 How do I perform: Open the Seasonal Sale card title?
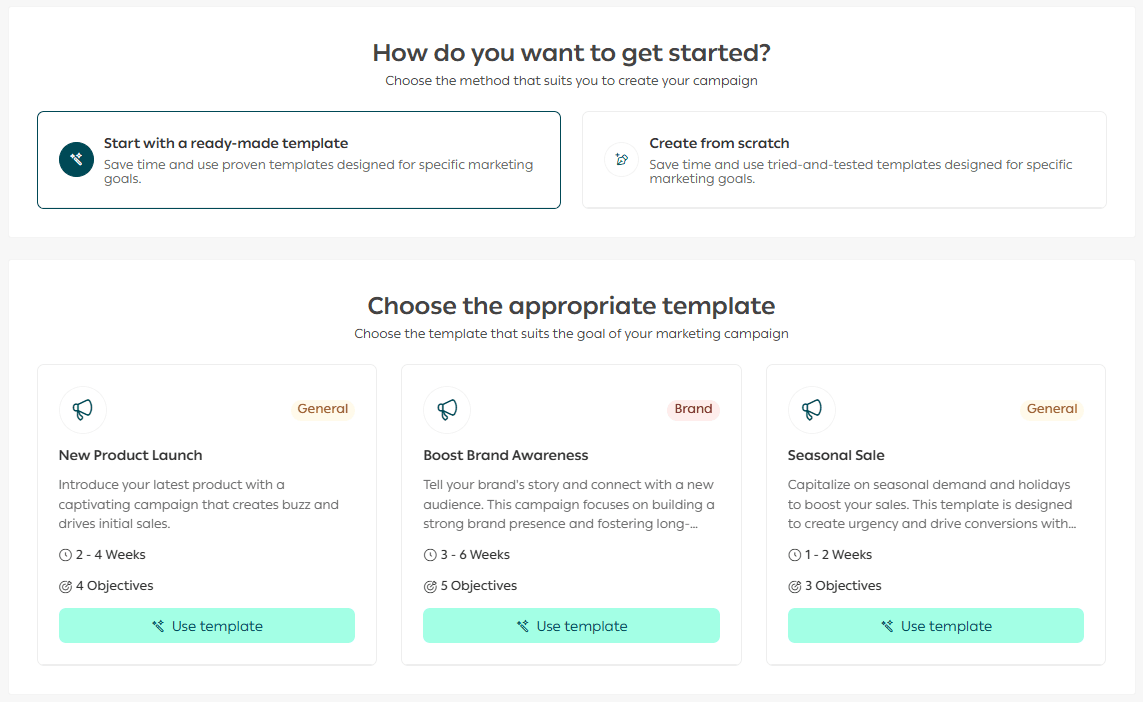pos(836,455)
